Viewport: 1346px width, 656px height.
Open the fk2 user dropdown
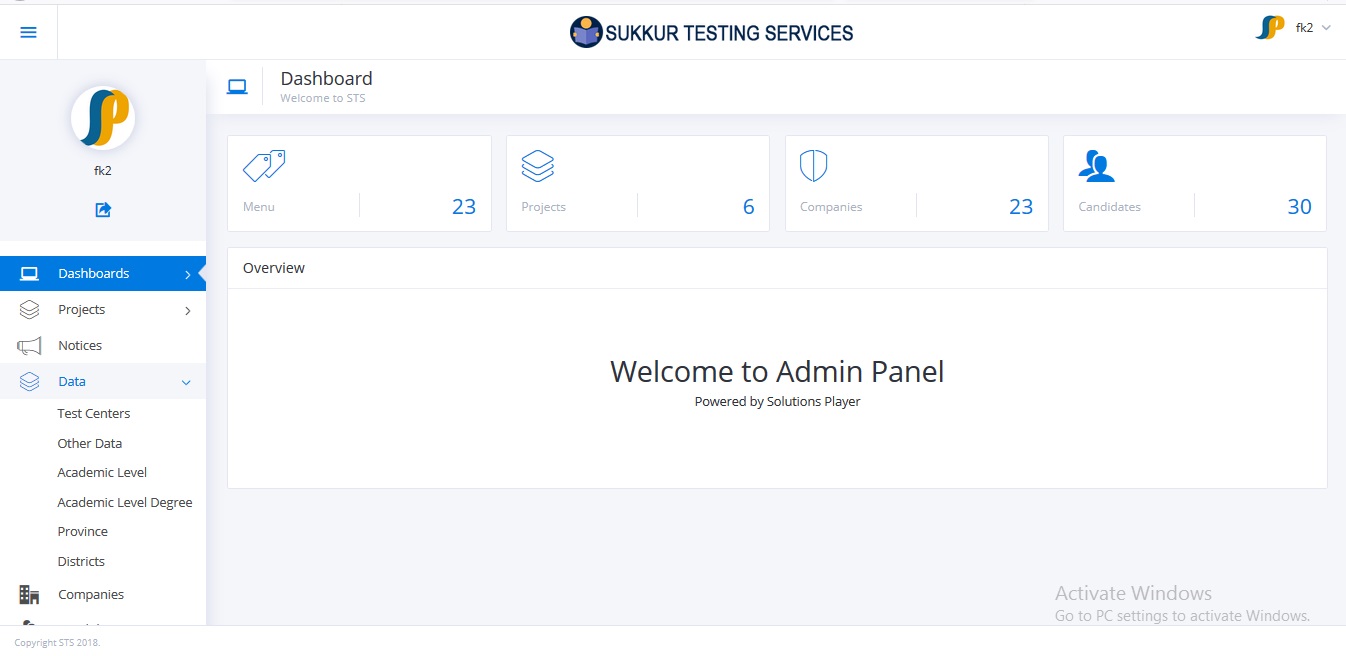tap(1303, 28)
